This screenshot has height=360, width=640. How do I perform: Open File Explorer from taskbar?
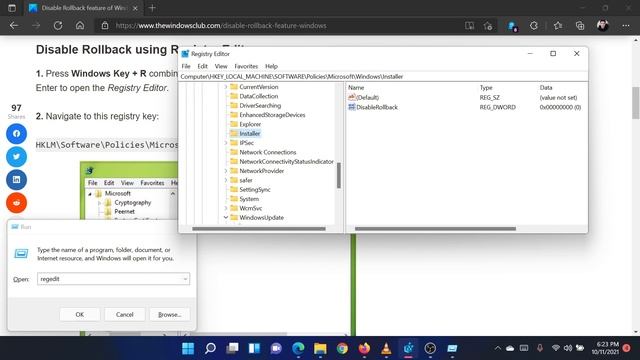click(320, 348)
